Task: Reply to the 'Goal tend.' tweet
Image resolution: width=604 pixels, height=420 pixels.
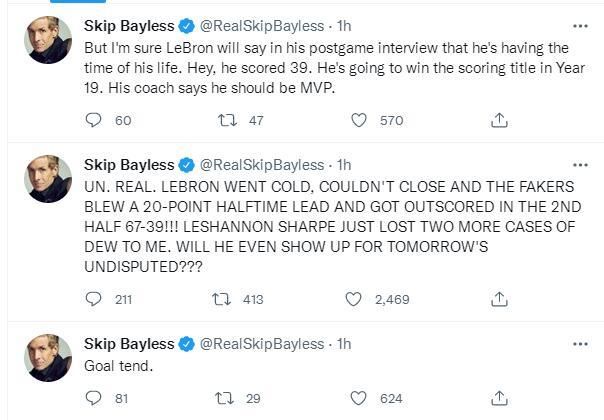Action: 95,398
